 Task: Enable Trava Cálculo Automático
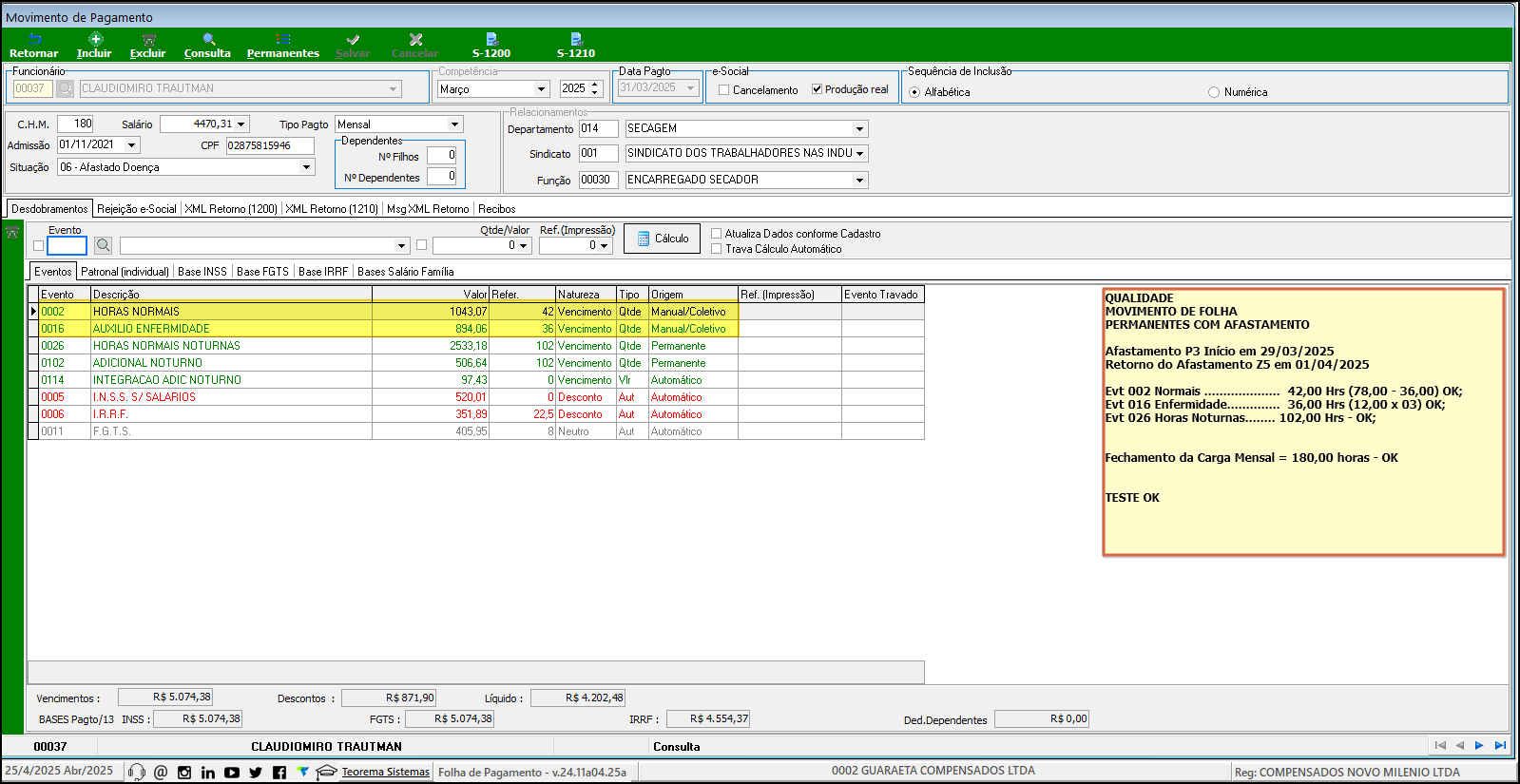717,249
